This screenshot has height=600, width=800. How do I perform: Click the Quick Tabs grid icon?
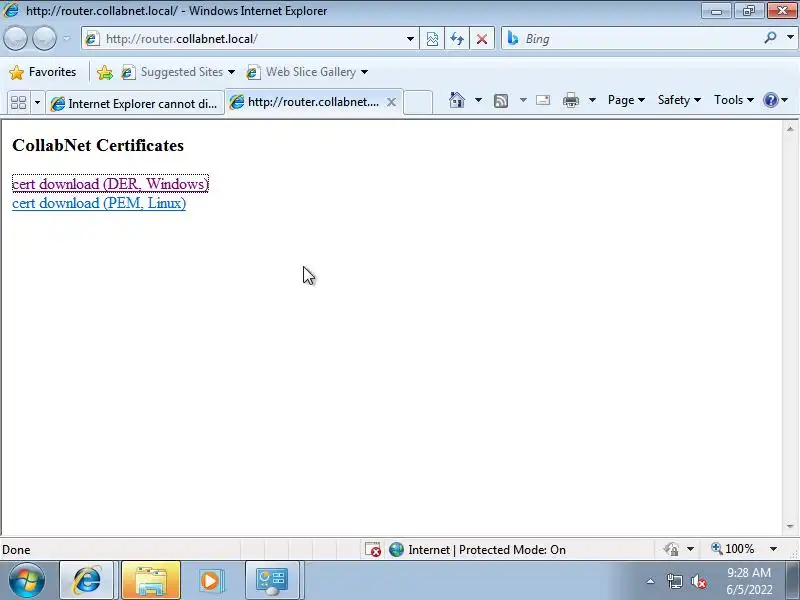18,103
